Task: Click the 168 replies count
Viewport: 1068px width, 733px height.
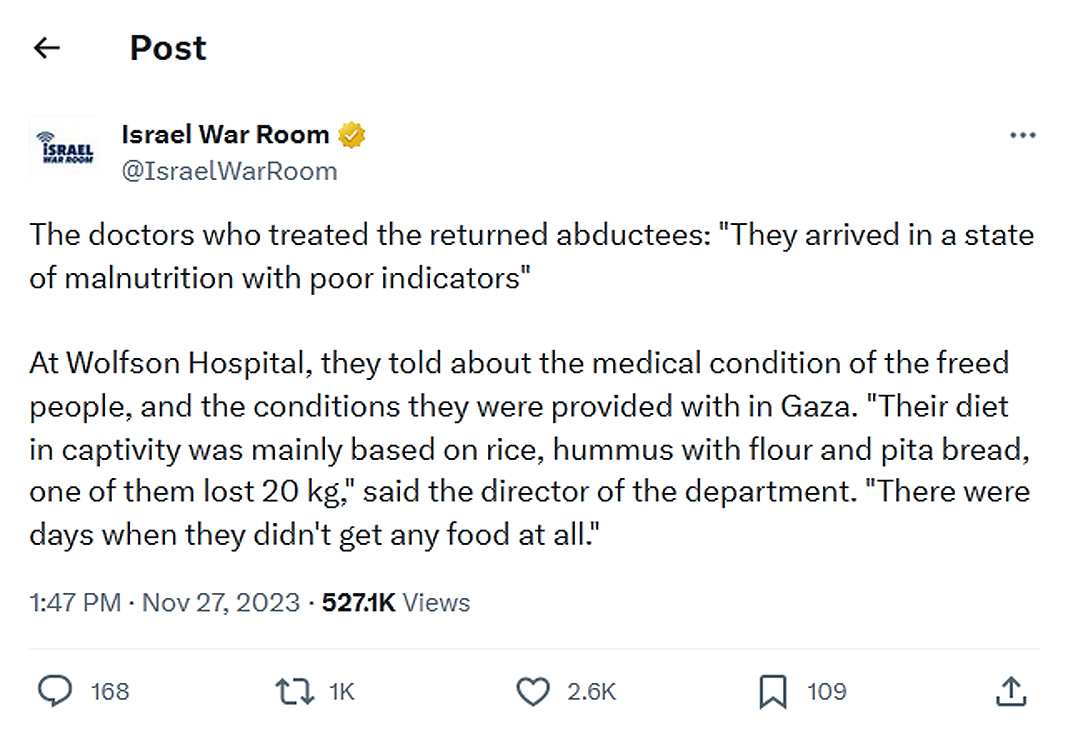Action: pos(110,691)
